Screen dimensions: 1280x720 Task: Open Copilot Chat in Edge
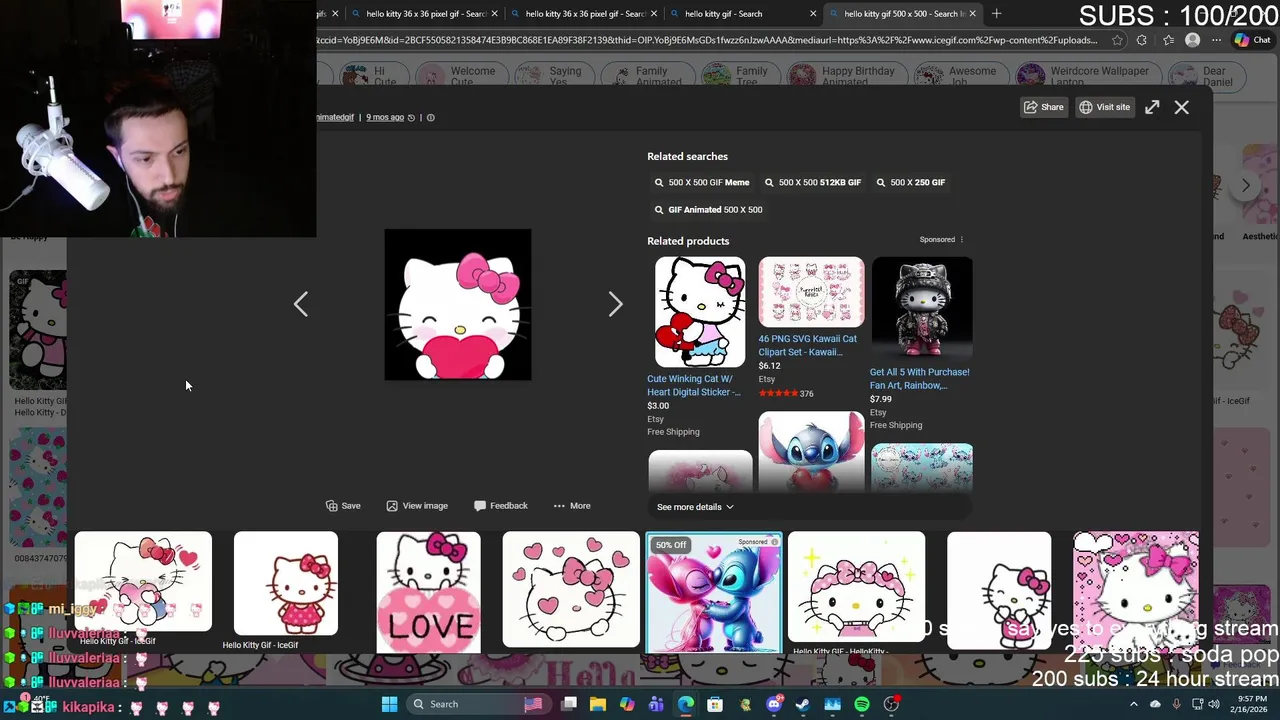1252,41
